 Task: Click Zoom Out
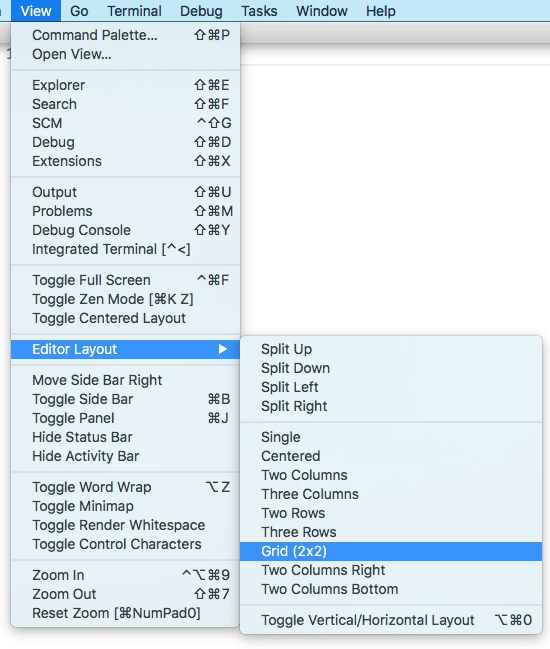125,594
